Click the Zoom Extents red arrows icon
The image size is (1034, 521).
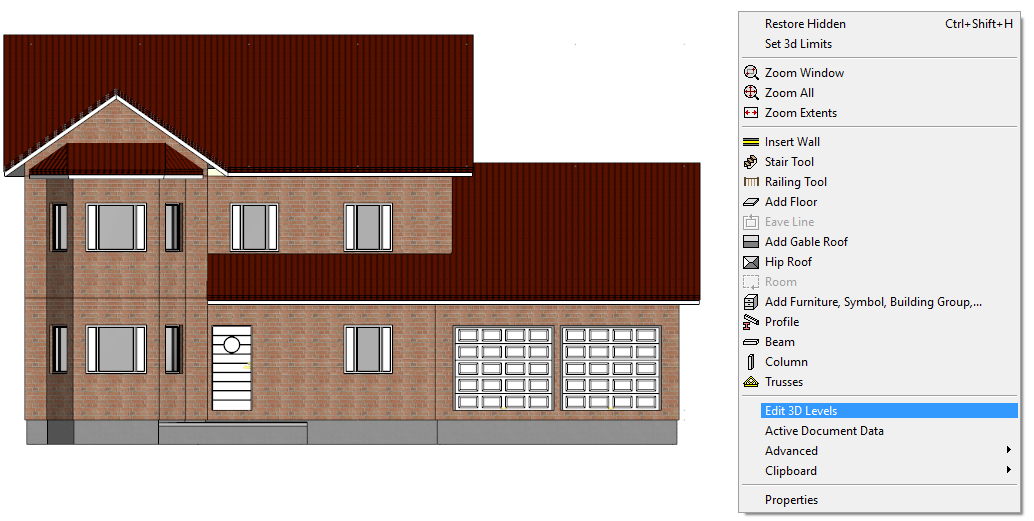(750, 113)
